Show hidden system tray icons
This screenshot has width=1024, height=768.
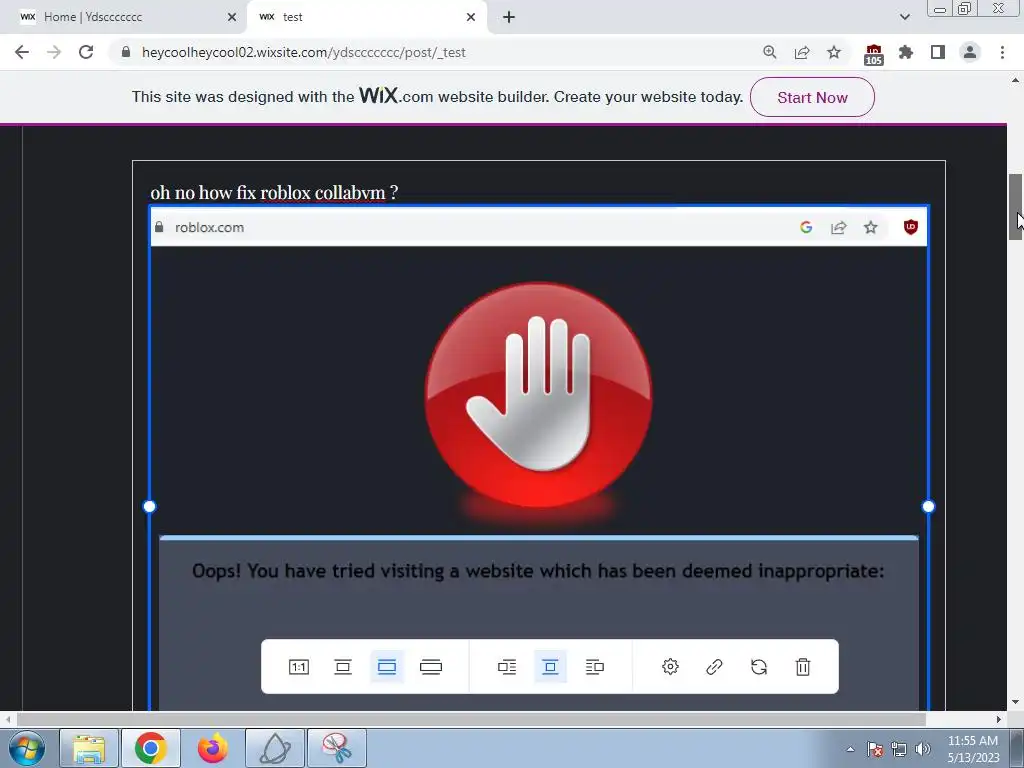tap(850, 749)
